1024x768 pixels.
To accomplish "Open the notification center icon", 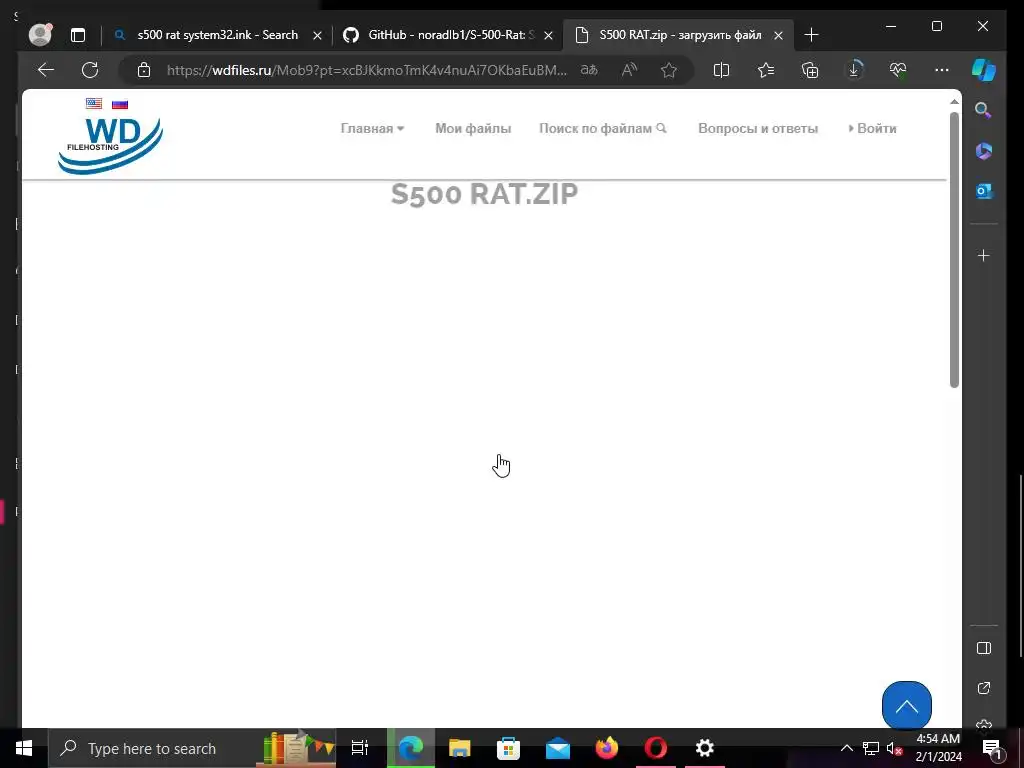I will (x=991, y=748).
